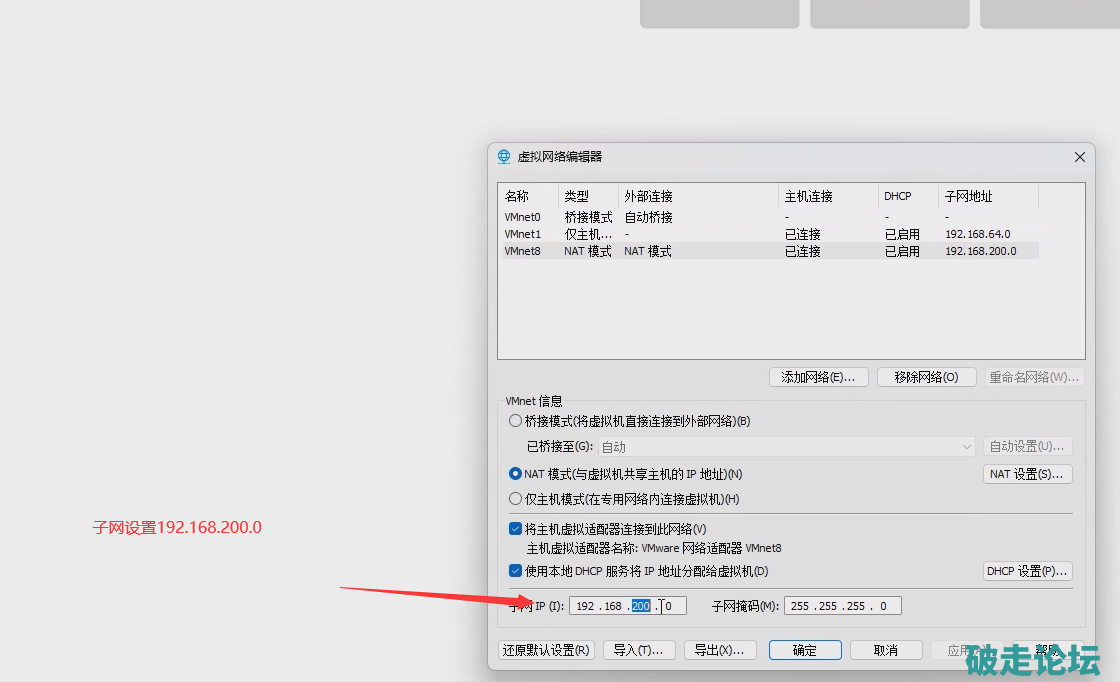Click 还原默认设置 to restore defaults
Viewport: 1120px width, 682px height.
point(546,650)
